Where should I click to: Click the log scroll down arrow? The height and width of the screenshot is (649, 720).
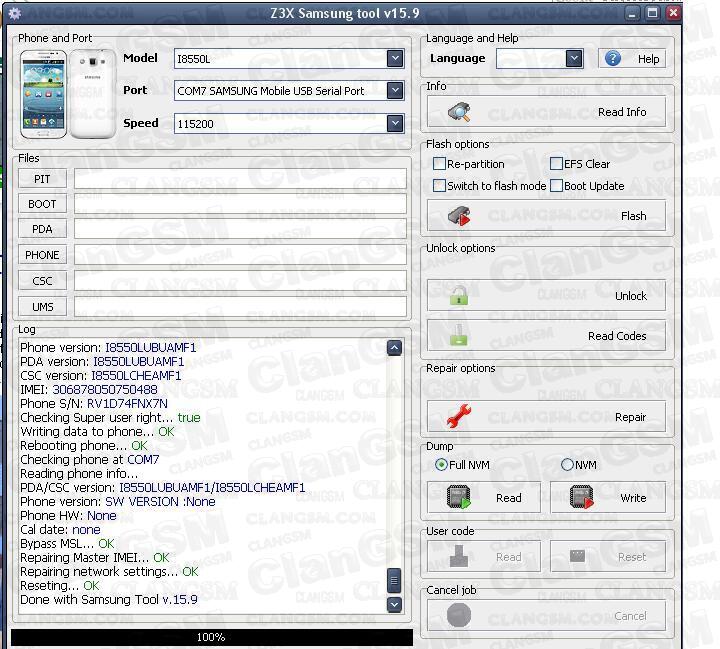(394, 604)
